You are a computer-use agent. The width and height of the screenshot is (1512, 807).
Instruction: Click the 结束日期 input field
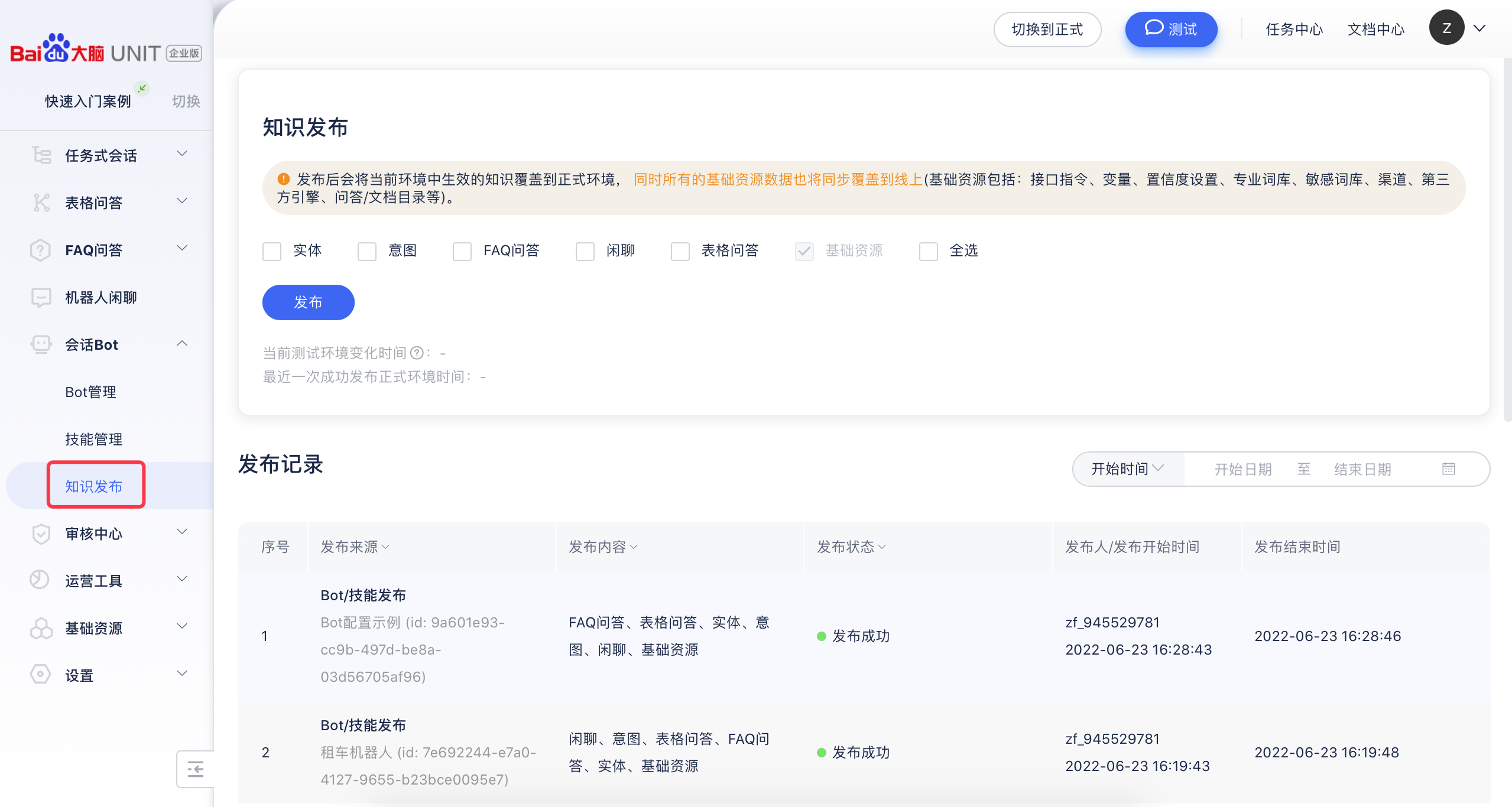point(1362,470)
